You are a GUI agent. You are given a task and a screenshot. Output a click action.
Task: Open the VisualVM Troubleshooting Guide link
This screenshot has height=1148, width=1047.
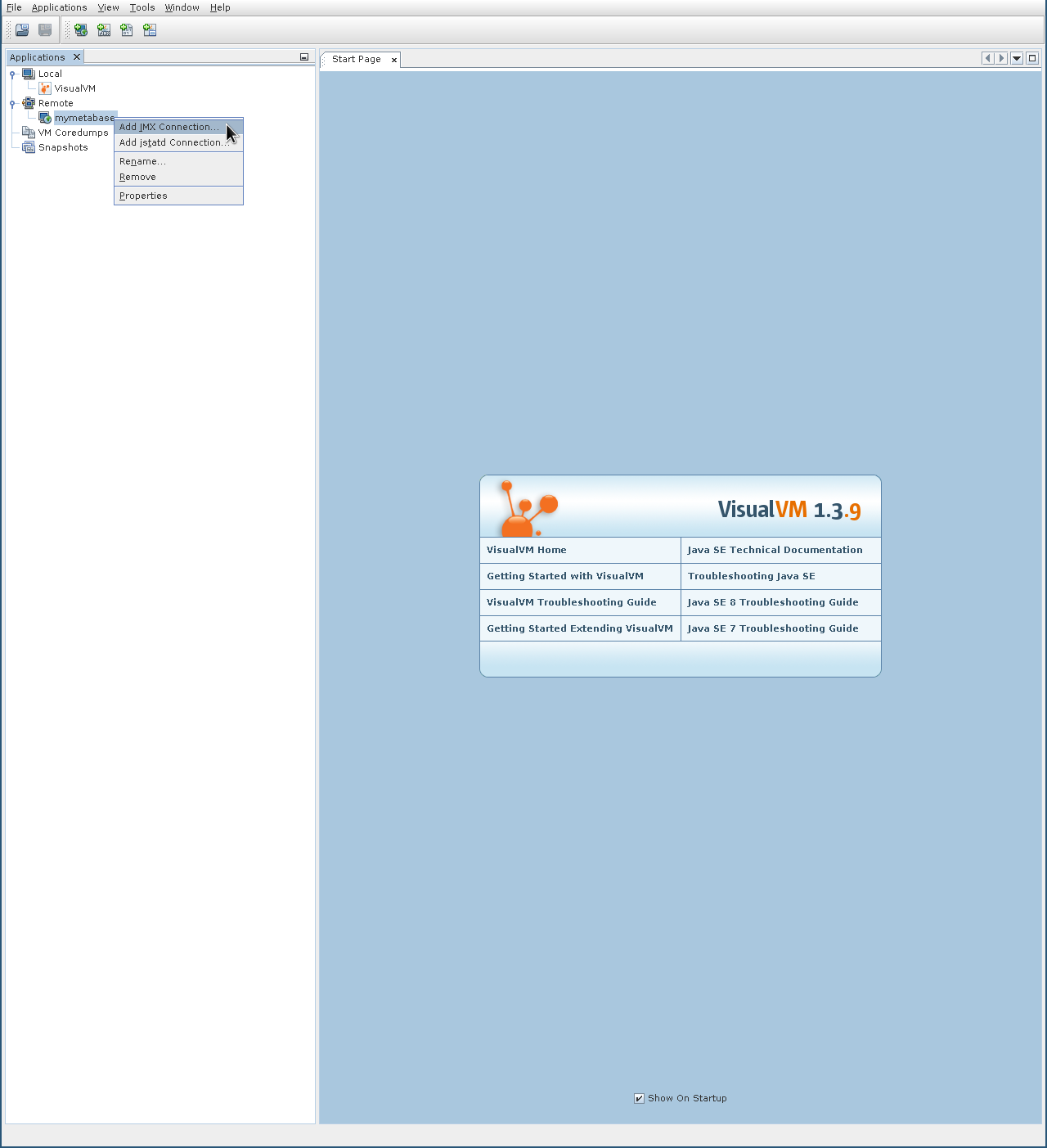(x=571, y=602)
